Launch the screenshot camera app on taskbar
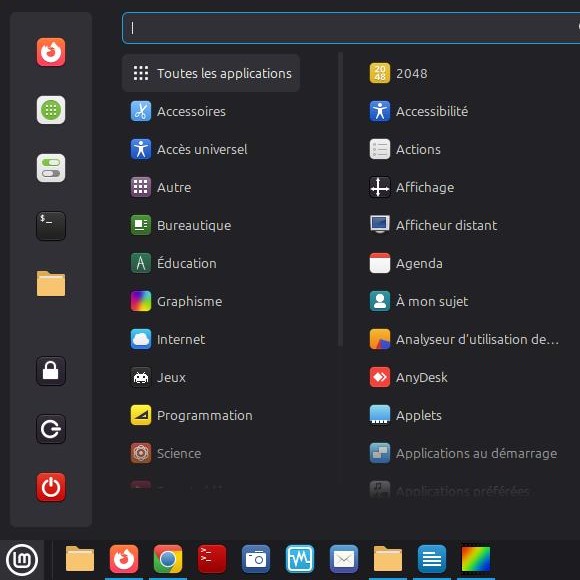Screen dimensions: 580x580 (256, 559)
